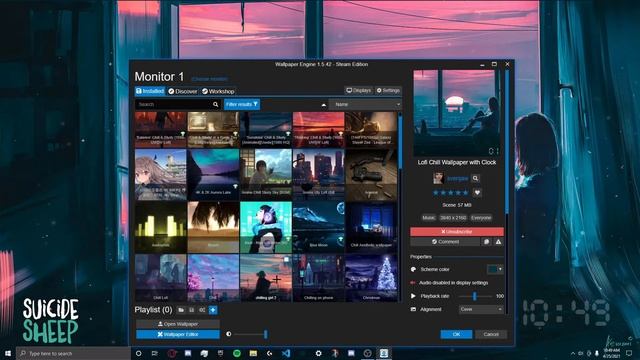The width and height of the screenshot is (640, 360).
Task: Click the Scheme color palette icon
Action: (413, 269)
